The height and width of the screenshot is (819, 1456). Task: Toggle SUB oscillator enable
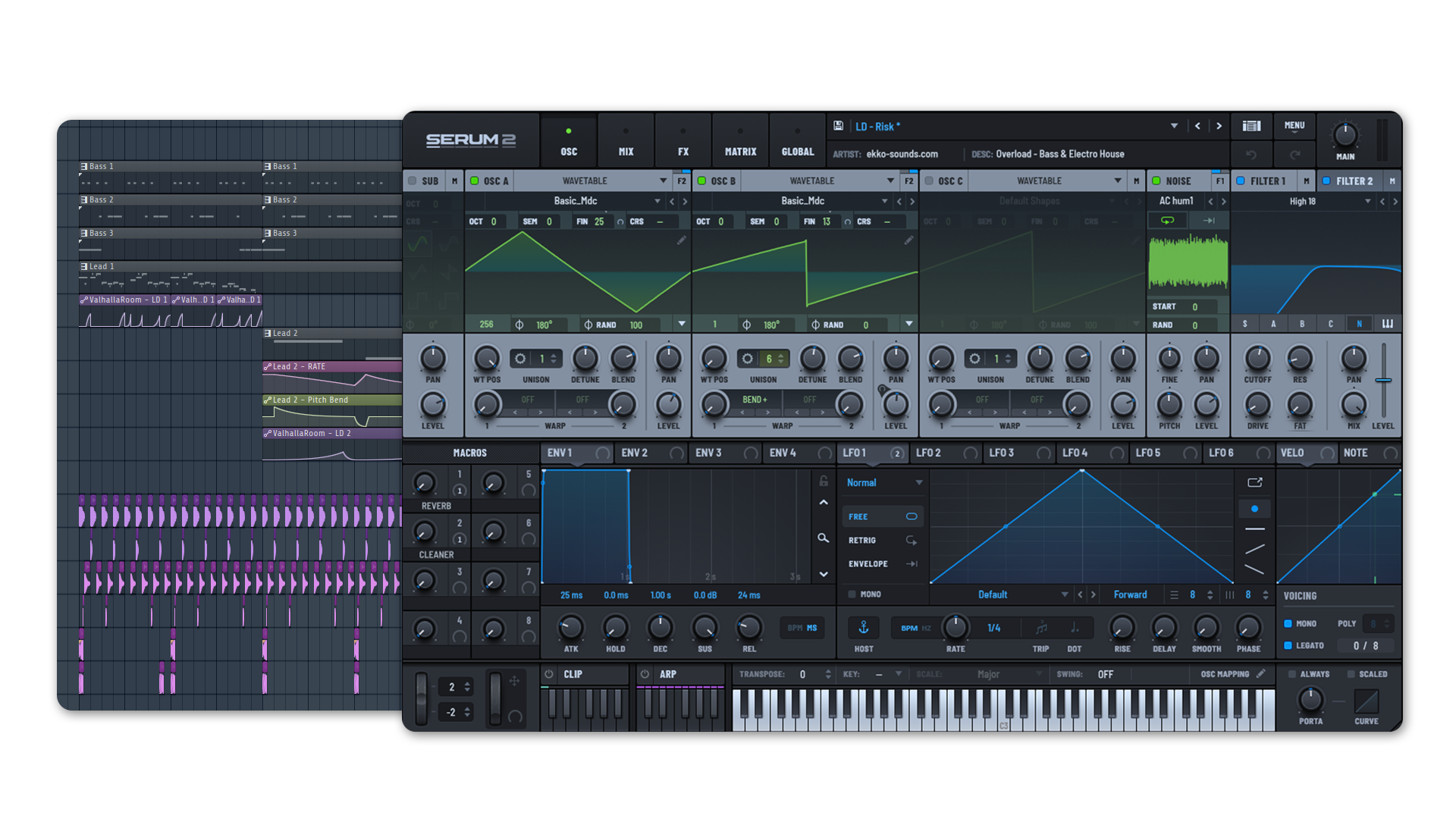[413, 180]
